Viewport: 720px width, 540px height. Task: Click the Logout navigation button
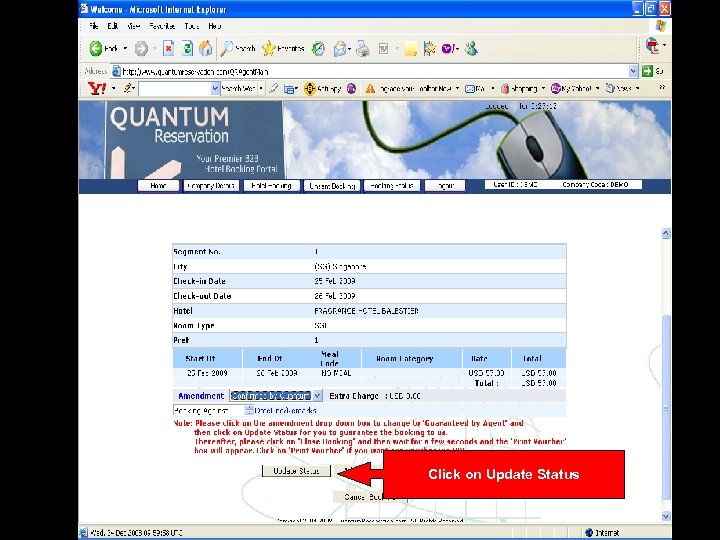(x=444, y=186)
